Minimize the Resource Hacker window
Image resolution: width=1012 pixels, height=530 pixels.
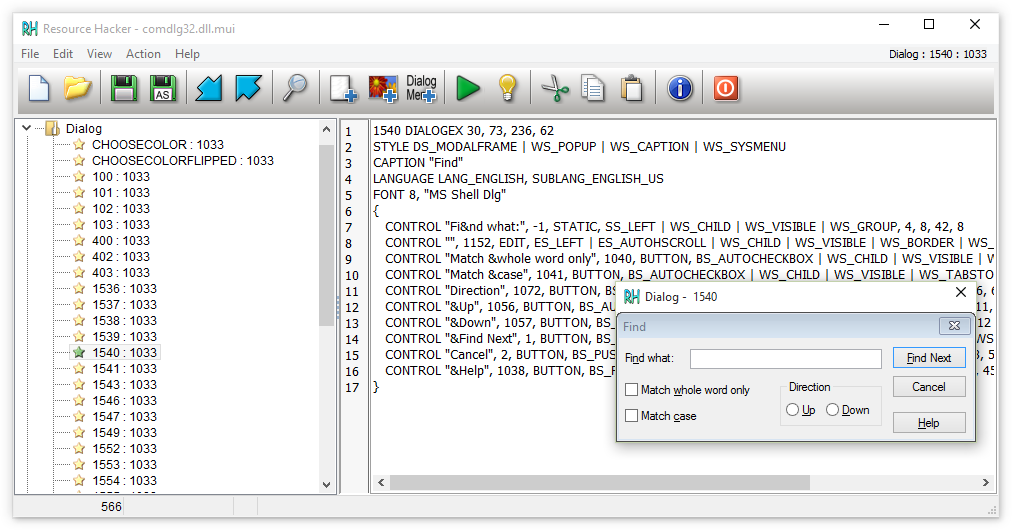pos(884,25)
